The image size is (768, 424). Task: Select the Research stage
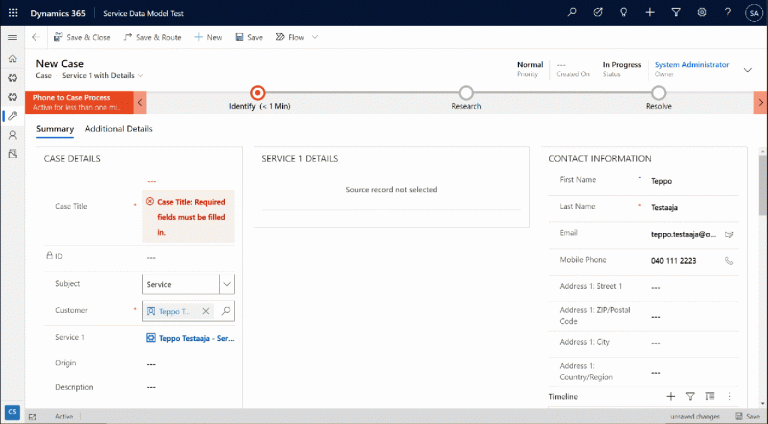pyautogui.click(x=466, y=93)
